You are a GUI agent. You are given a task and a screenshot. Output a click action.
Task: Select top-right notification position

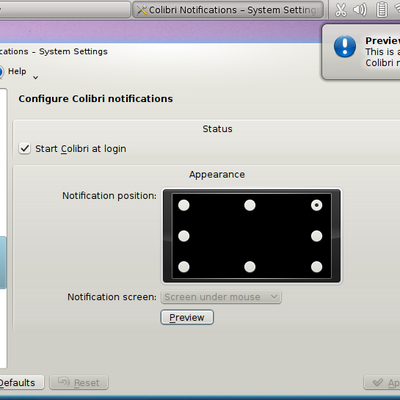tap(316, 205)
